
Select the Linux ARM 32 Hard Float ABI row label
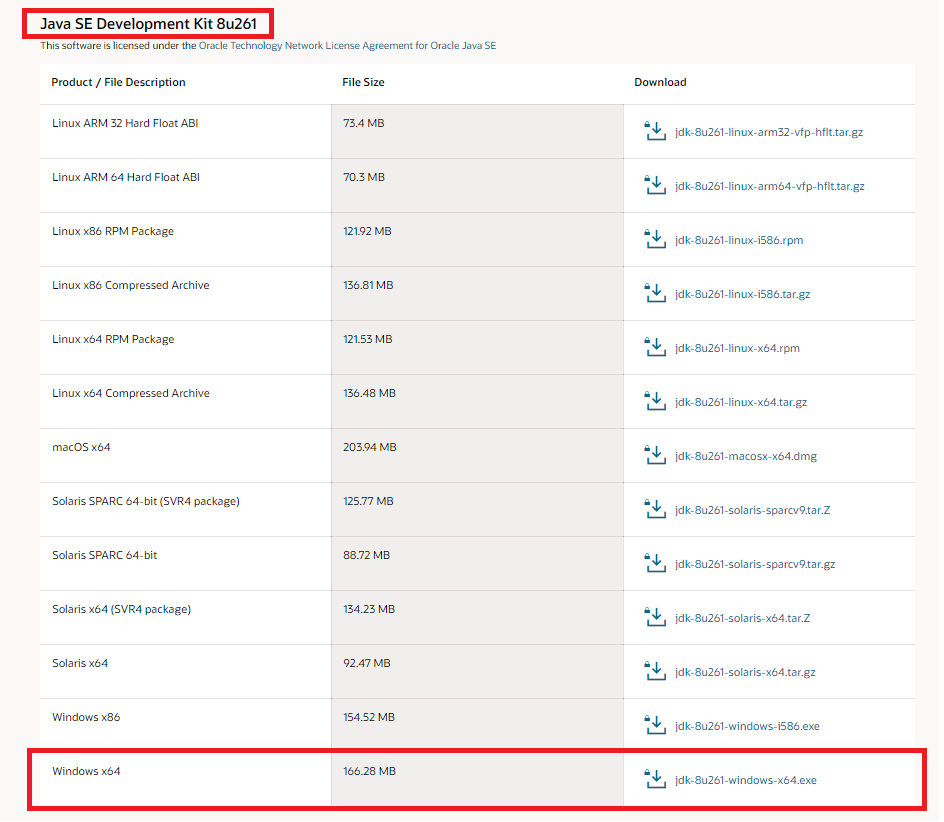pos(125,123)
